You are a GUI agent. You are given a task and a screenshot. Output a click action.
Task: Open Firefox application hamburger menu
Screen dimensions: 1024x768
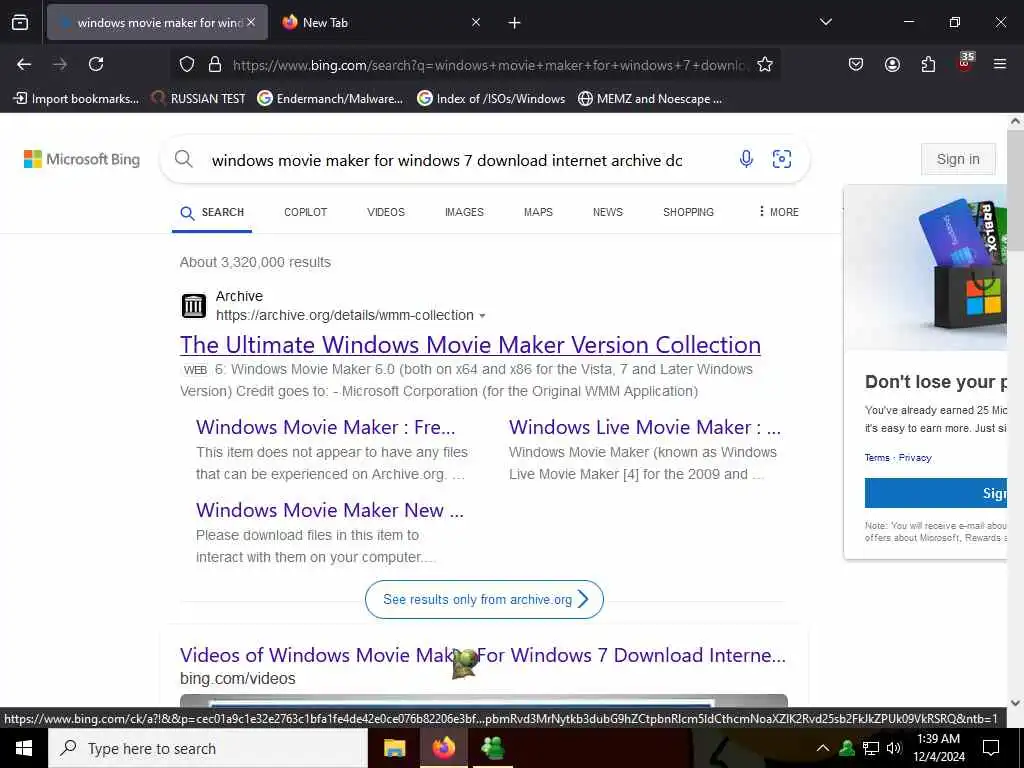pyautogui.click(x=1000, y=64)
